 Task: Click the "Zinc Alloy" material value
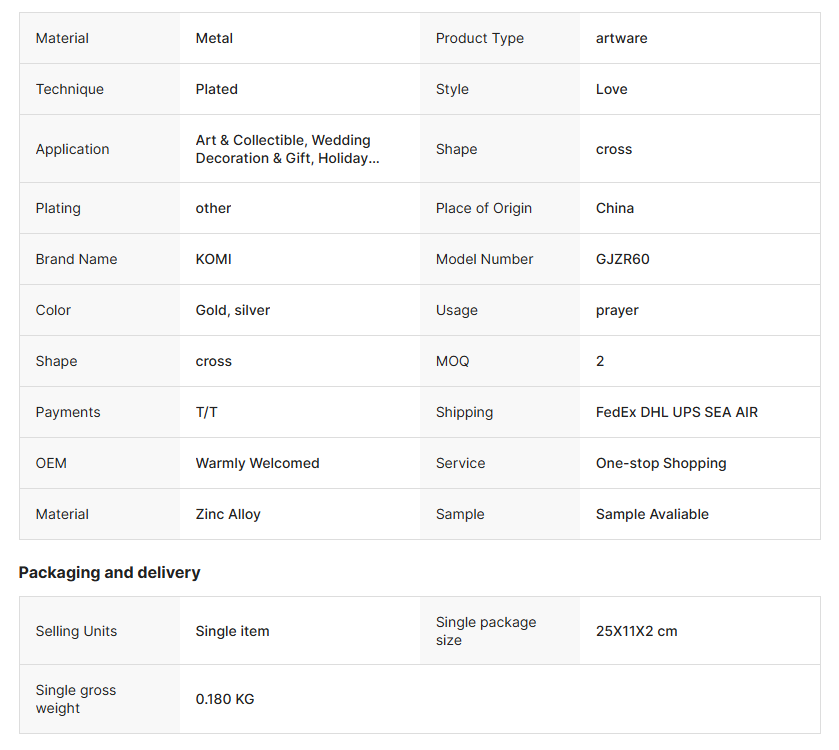(x=228, y=514)
